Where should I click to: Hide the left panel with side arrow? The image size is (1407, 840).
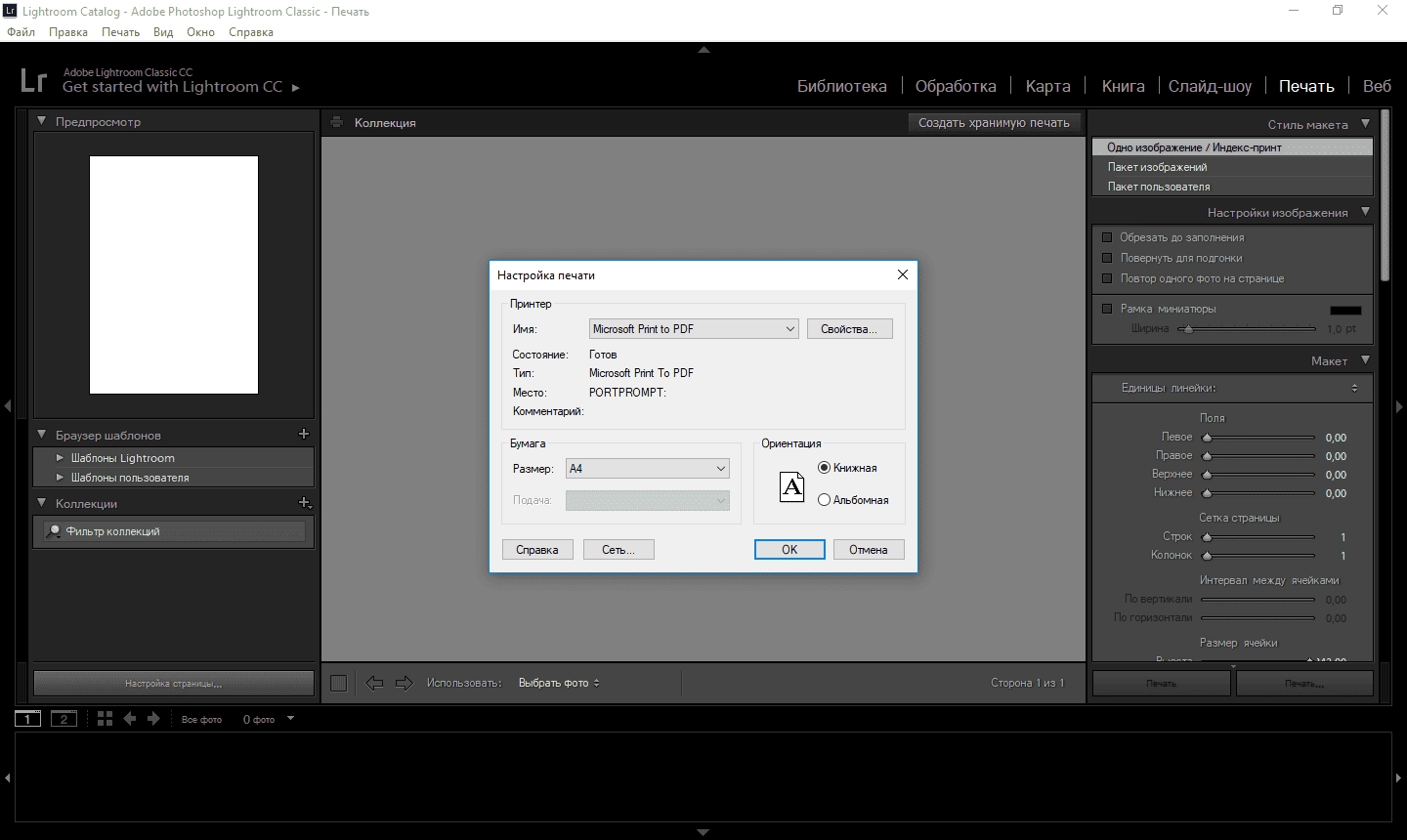[x=7, y=405]
